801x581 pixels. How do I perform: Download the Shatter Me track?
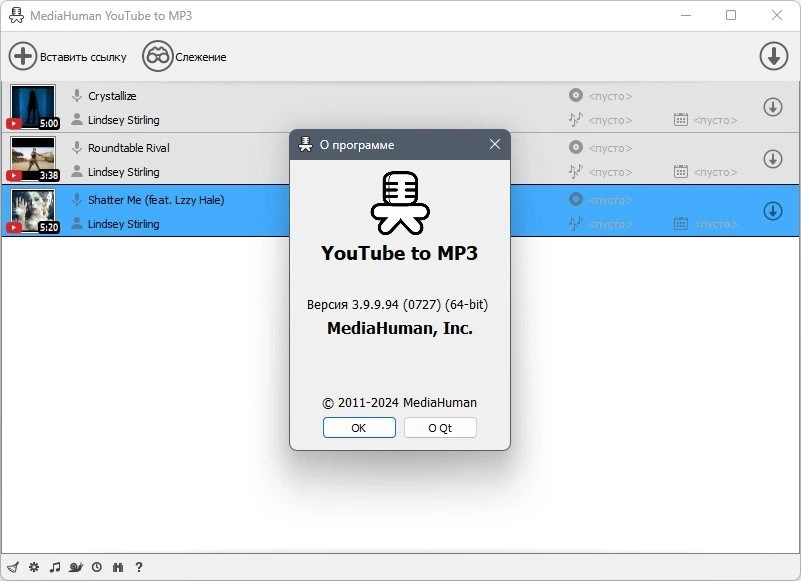tap(773, 211)
